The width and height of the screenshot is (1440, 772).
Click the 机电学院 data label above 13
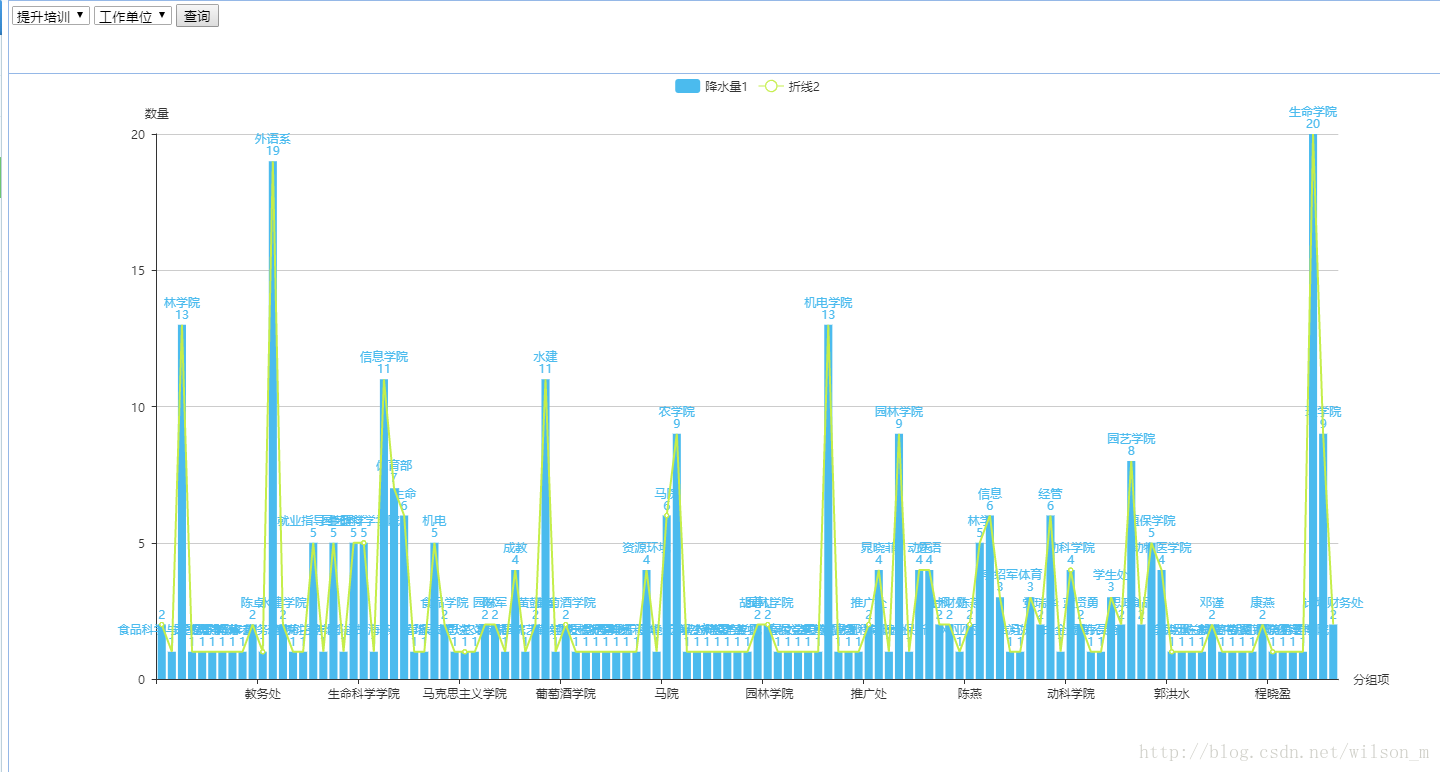tap(828, 302)
